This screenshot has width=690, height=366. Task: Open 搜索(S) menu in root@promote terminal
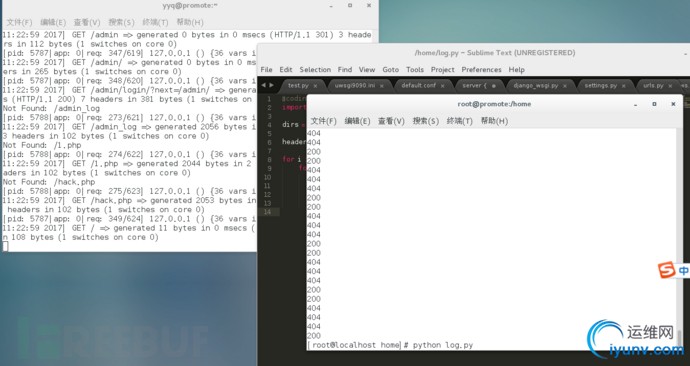coord(426,121)
